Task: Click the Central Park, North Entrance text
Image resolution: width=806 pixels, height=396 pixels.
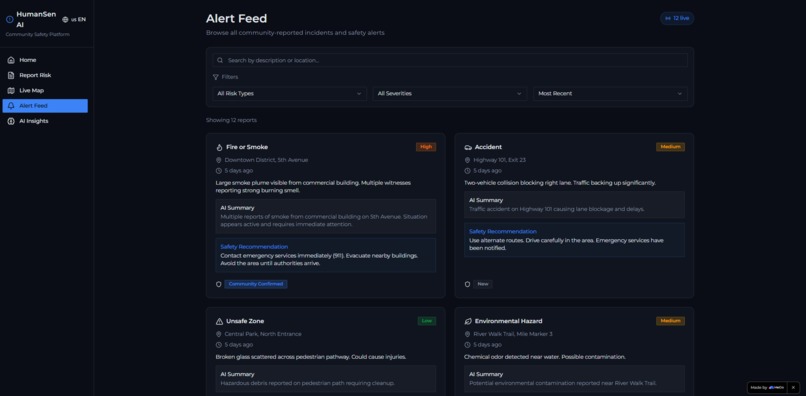Action: [x=263, y=334]
